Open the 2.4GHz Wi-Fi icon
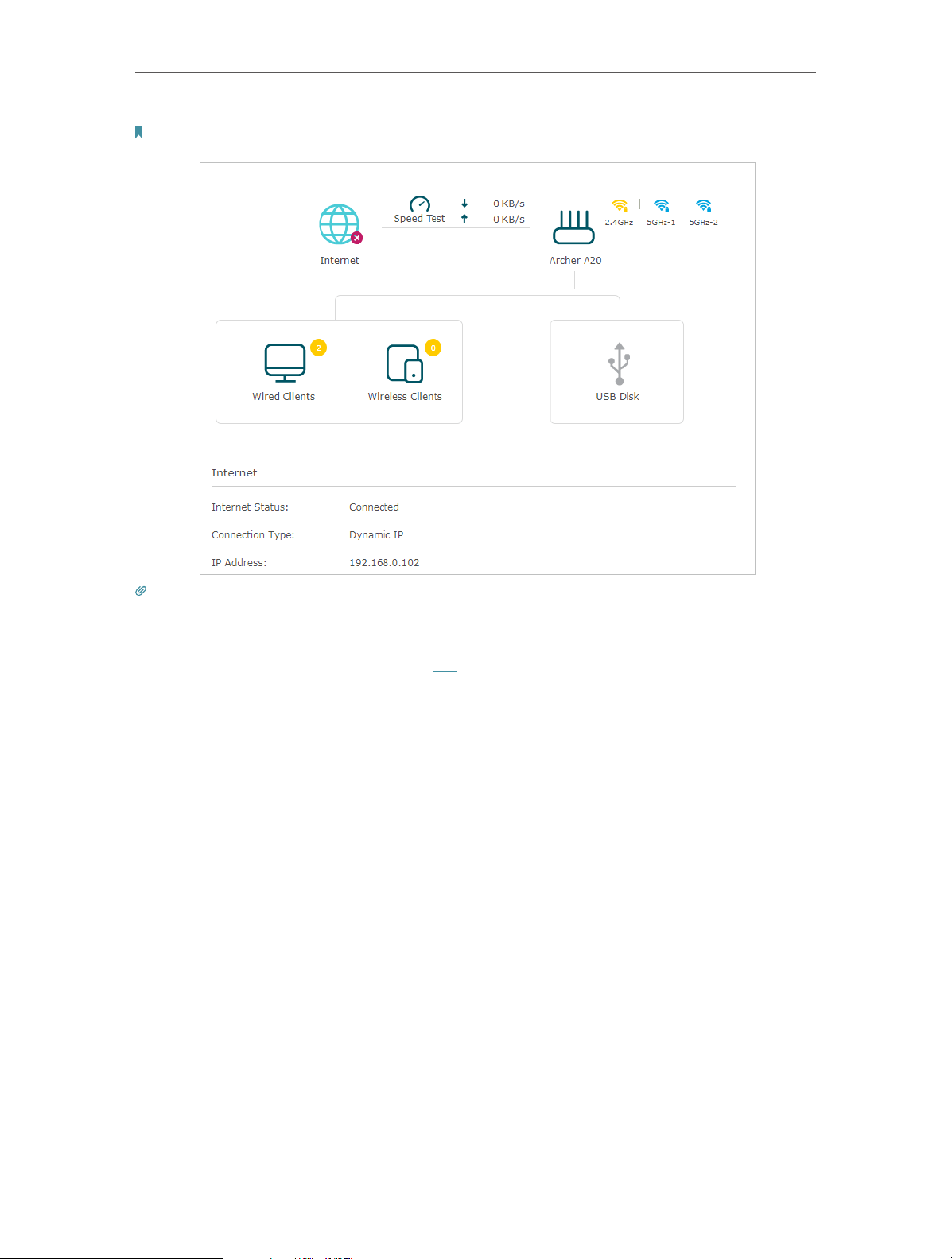The width and height of the screenshot is (952, 1259). coord(620,205)
